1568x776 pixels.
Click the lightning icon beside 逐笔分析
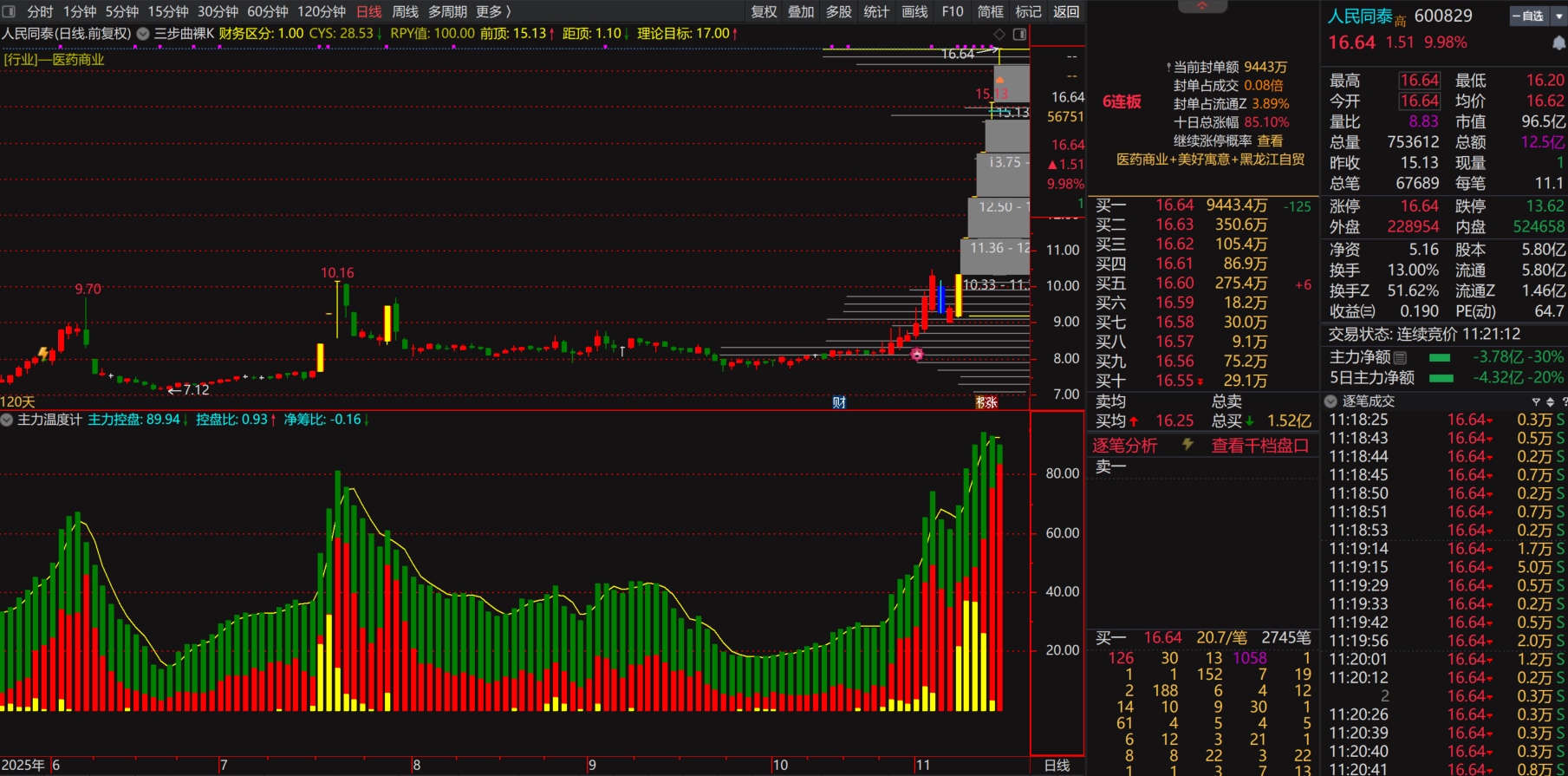(1187, 445)
